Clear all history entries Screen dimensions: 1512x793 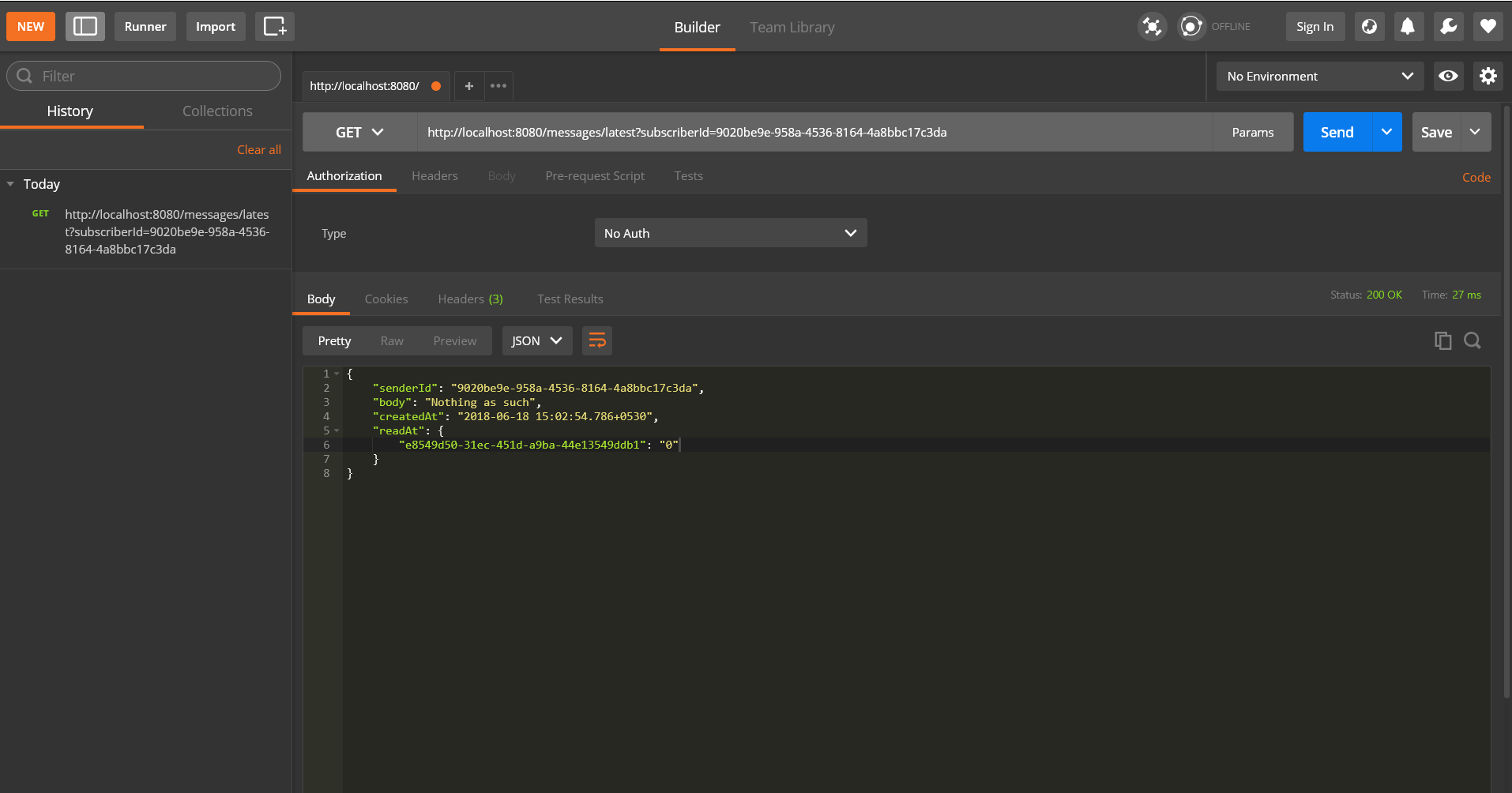(x=259, y=149)
